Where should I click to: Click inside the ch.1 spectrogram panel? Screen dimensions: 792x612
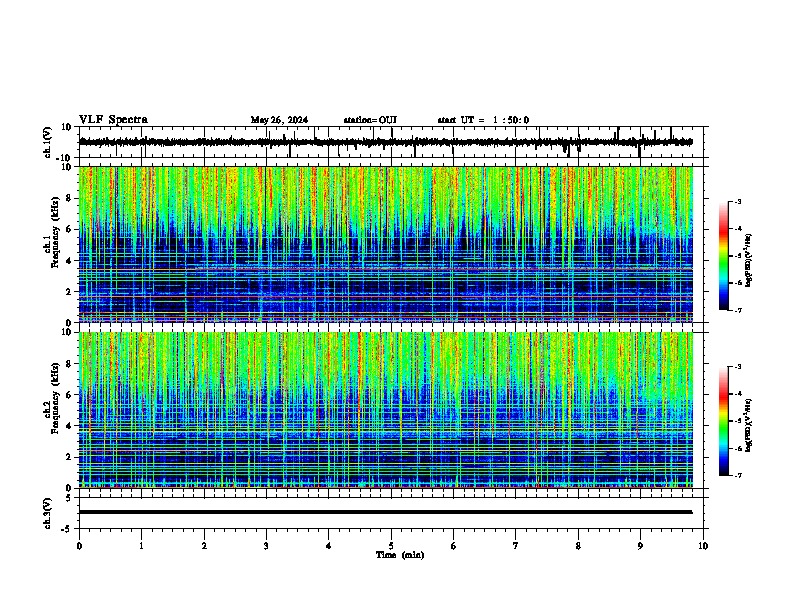(x=385, y=244)
